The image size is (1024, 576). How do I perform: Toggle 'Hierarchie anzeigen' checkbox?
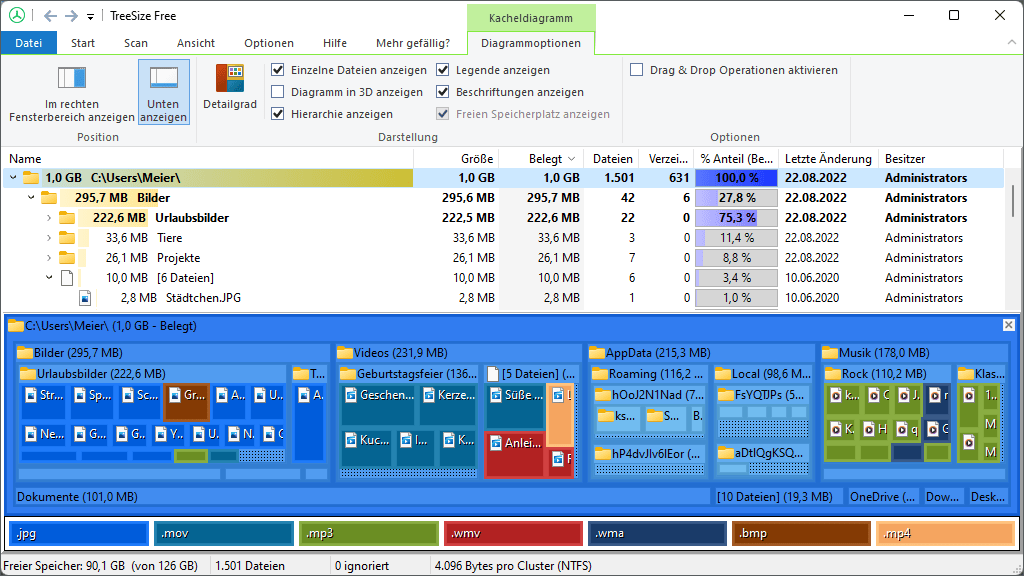[x=278, y=114]
